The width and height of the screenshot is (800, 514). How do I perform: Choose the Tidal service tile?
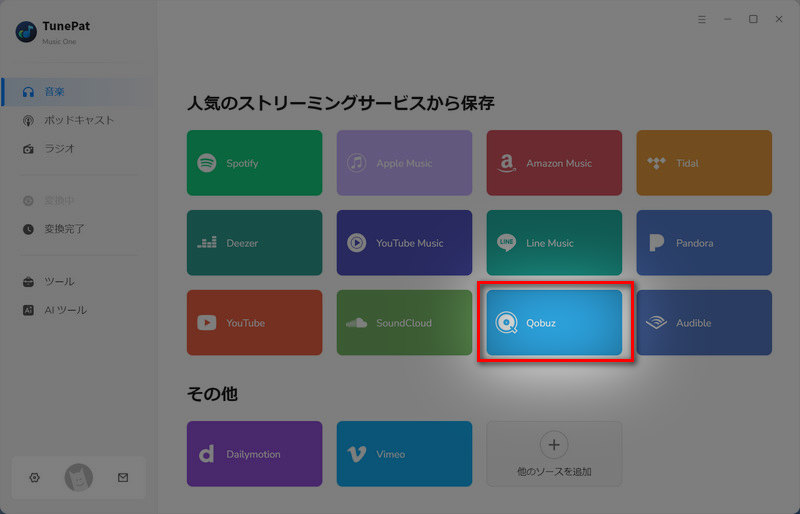tap(704, 163)
